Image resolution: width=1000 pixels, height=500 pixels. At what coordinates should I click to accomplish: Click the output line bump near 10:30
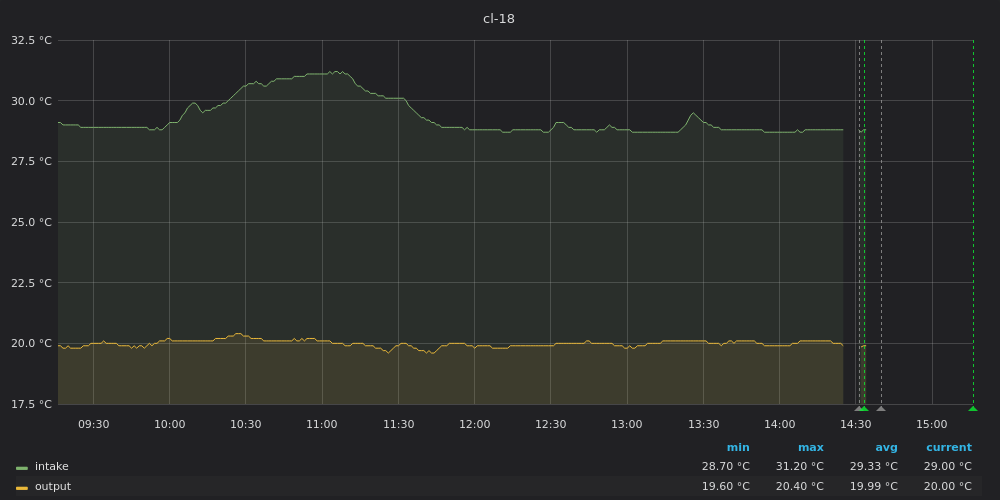pos(238,334)
